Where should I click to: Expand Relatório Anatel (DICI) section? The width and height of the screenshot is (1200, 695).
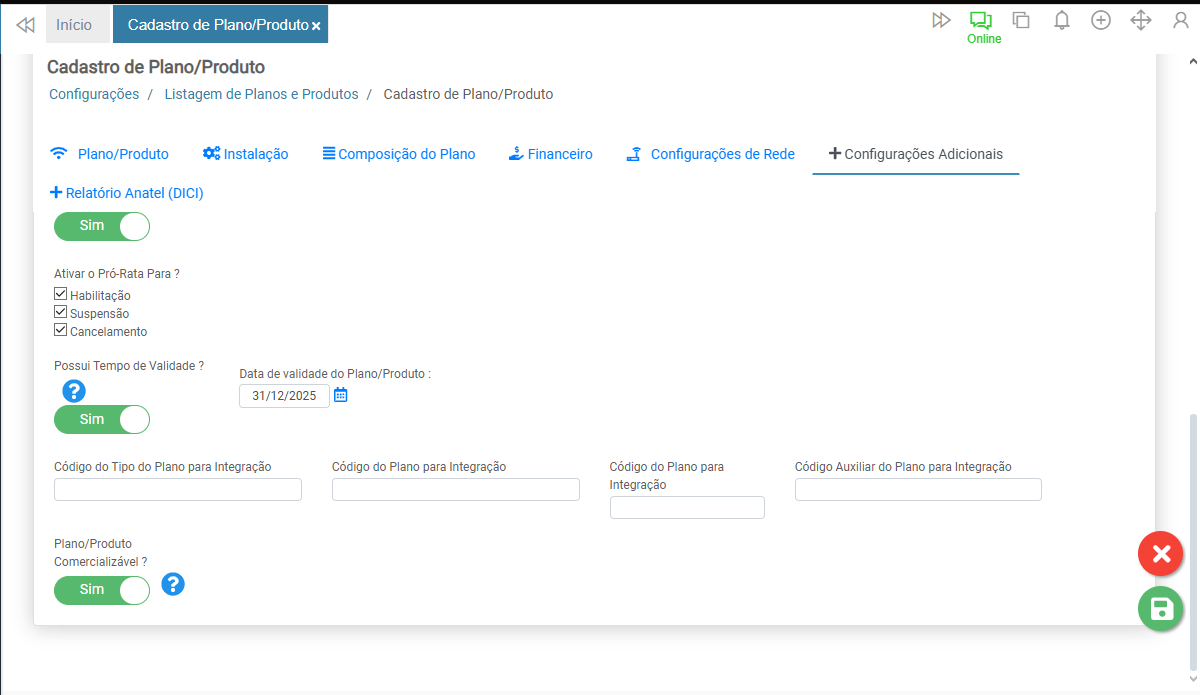(126, 193)
